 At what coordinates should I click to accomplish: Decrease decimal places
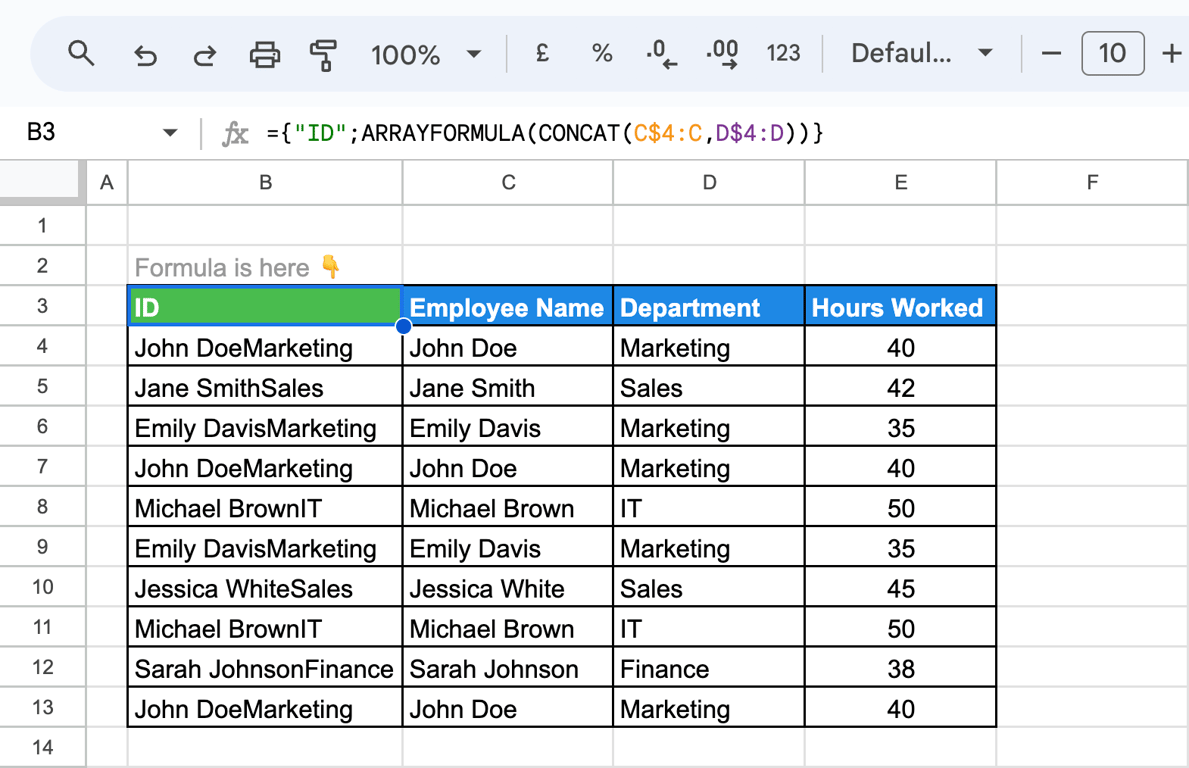click(x=661, y=55)
